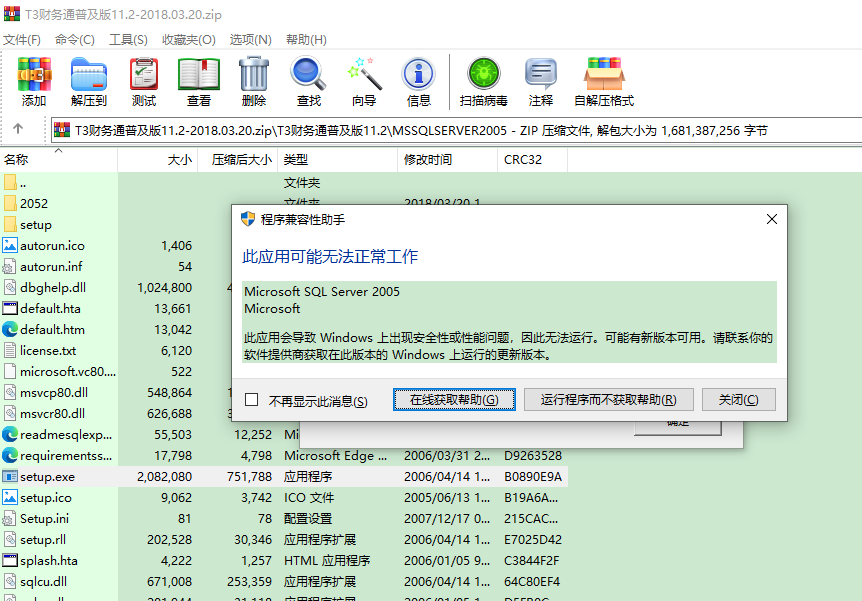Select the requirementss... file row
Viewport: 862px width, 601px height.
point(284,455)
